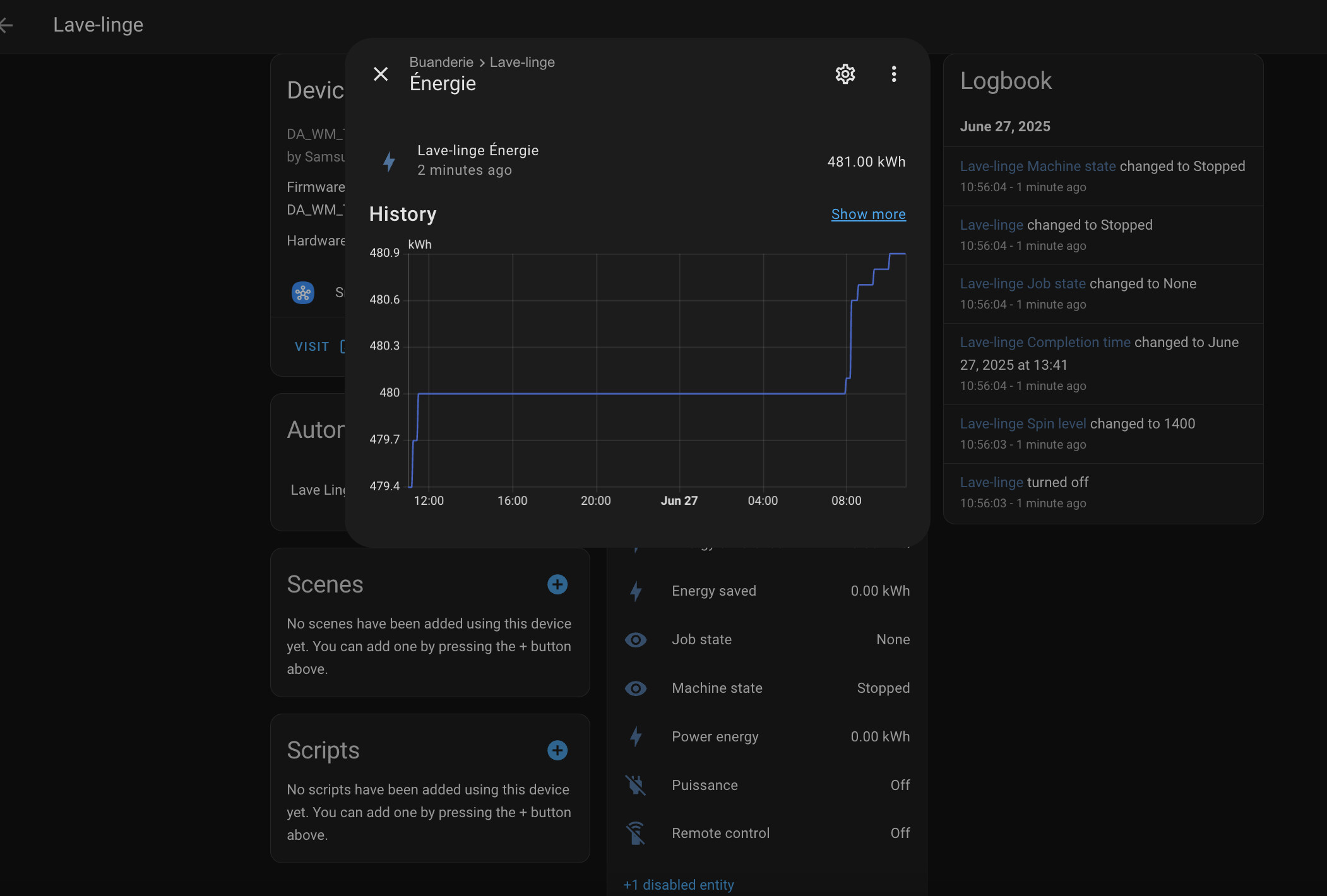This screenshot has width=1327, height=896.
Task: Click the Power energy bolt icon
Action: coord(635,736)
